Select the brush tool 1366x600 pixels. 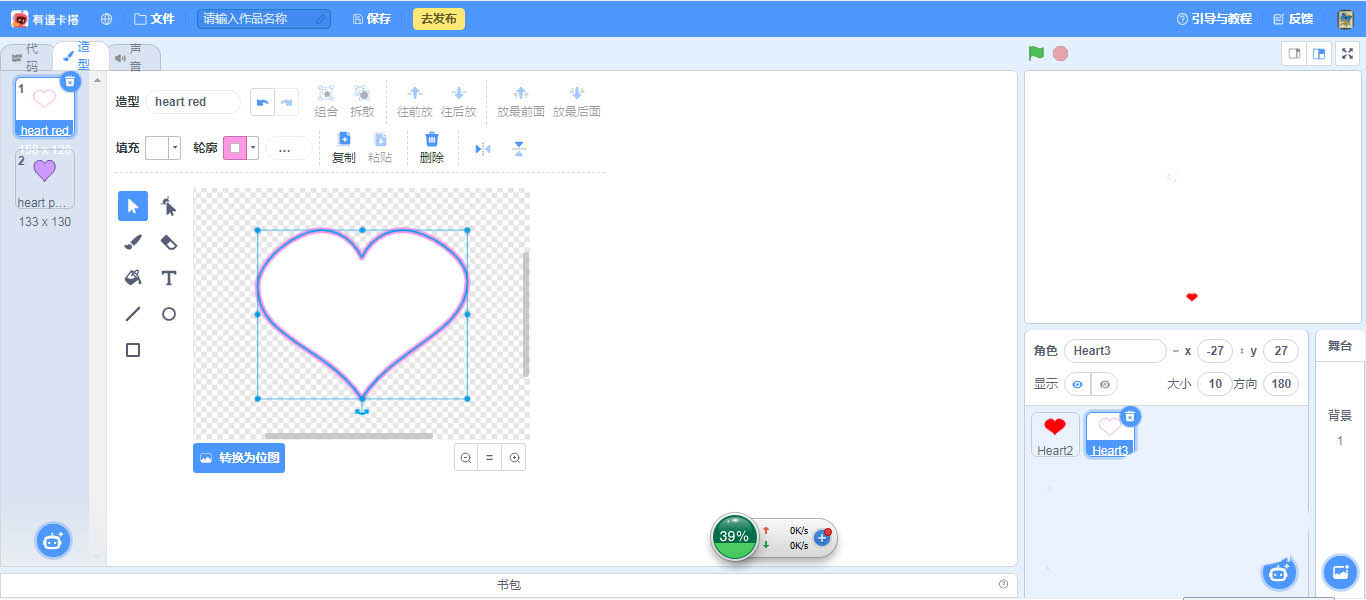click(133, 242)
